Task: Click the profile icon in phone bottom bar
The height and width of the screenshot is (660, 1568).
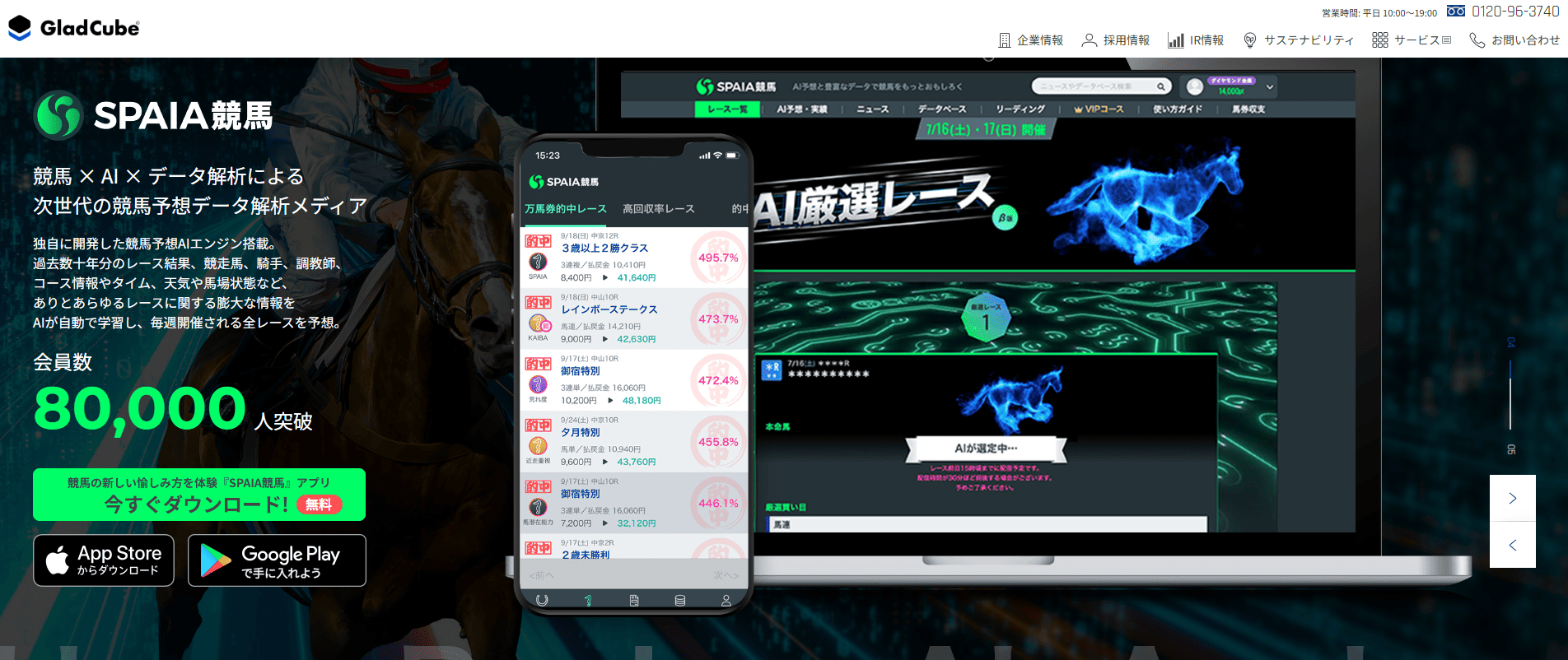Action: pos(726,600)
